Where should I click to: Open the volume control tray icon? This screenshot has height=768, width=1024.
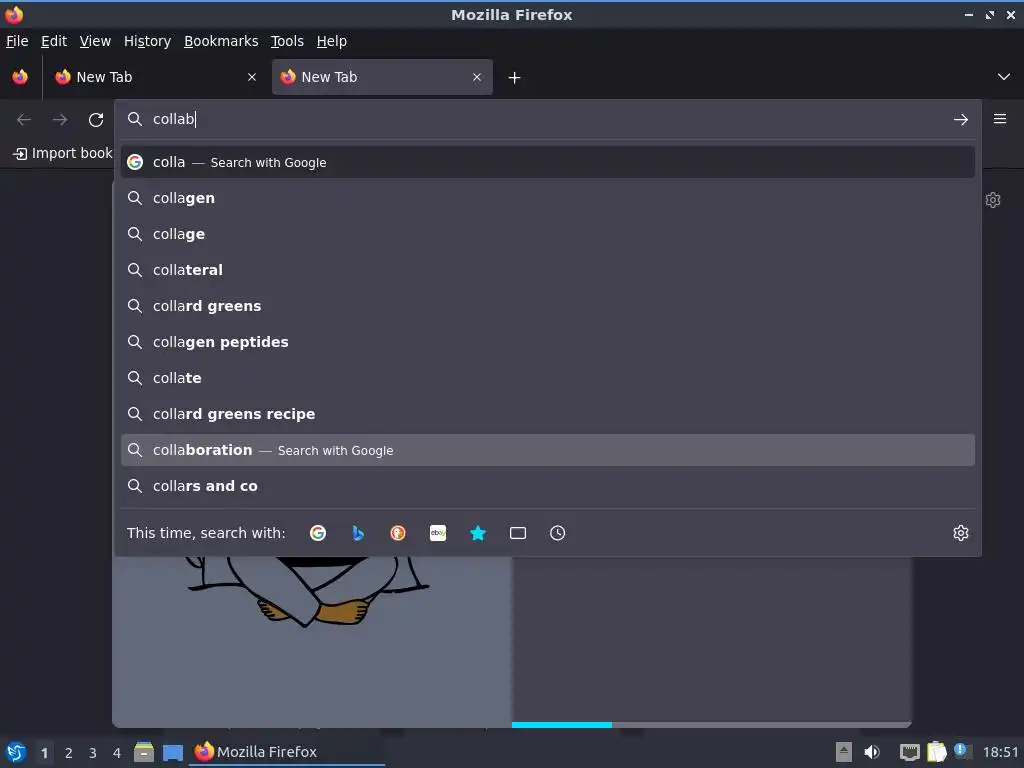coord(872,752)
